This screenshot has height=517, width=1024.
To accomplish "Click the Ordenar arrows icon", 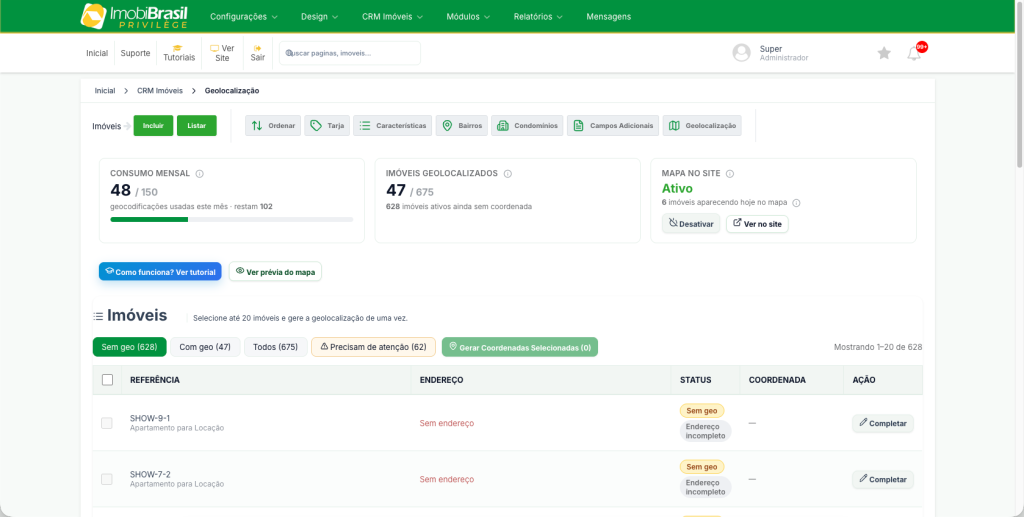I will (257, 125).
